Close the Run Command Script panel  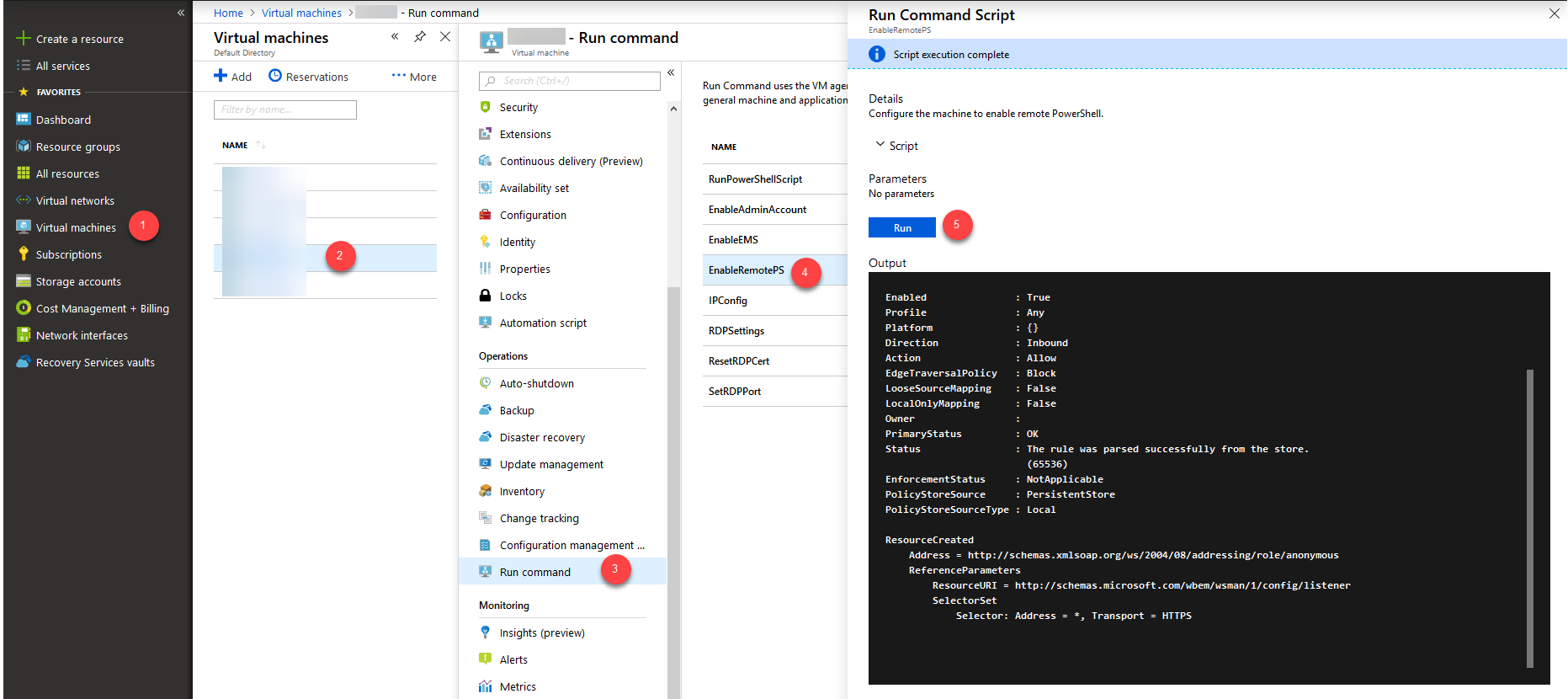[1555, 13]
